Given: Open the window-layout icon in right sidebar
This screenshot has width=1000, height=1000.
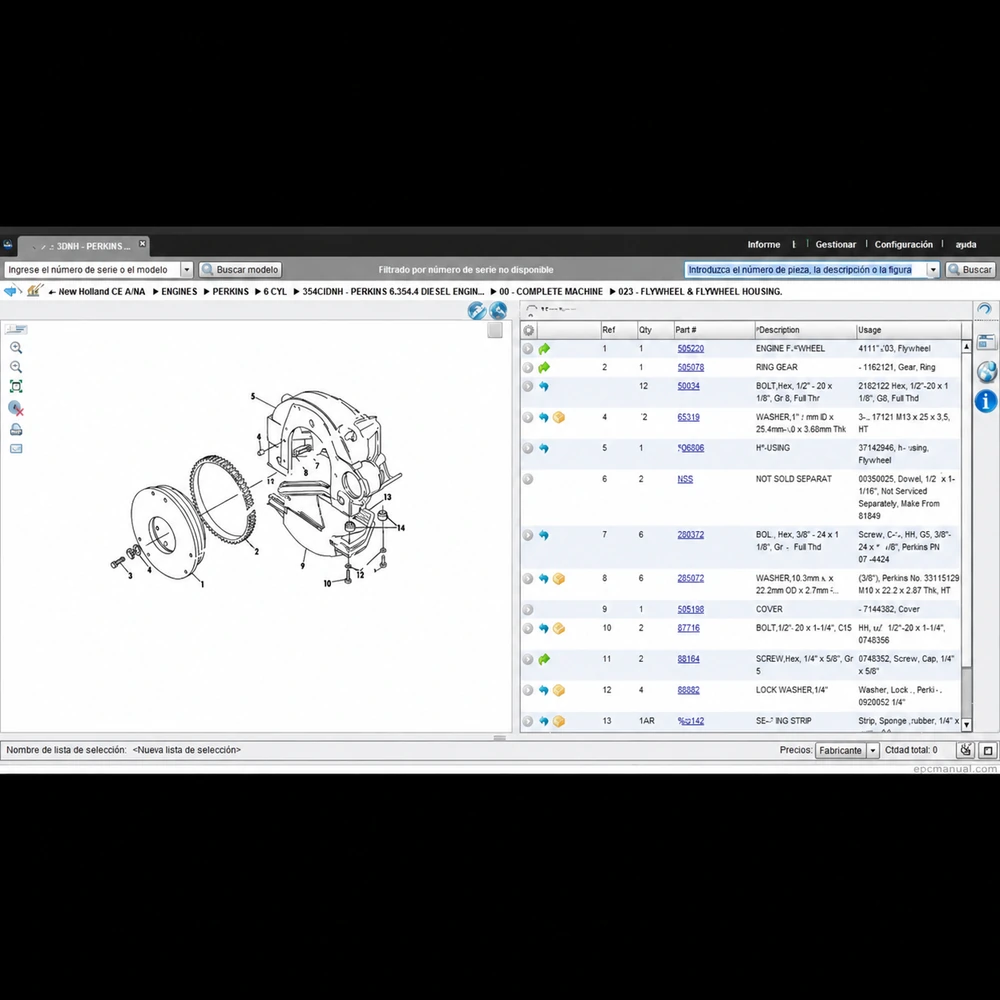Looking at the screenshot, I should 986,342.
